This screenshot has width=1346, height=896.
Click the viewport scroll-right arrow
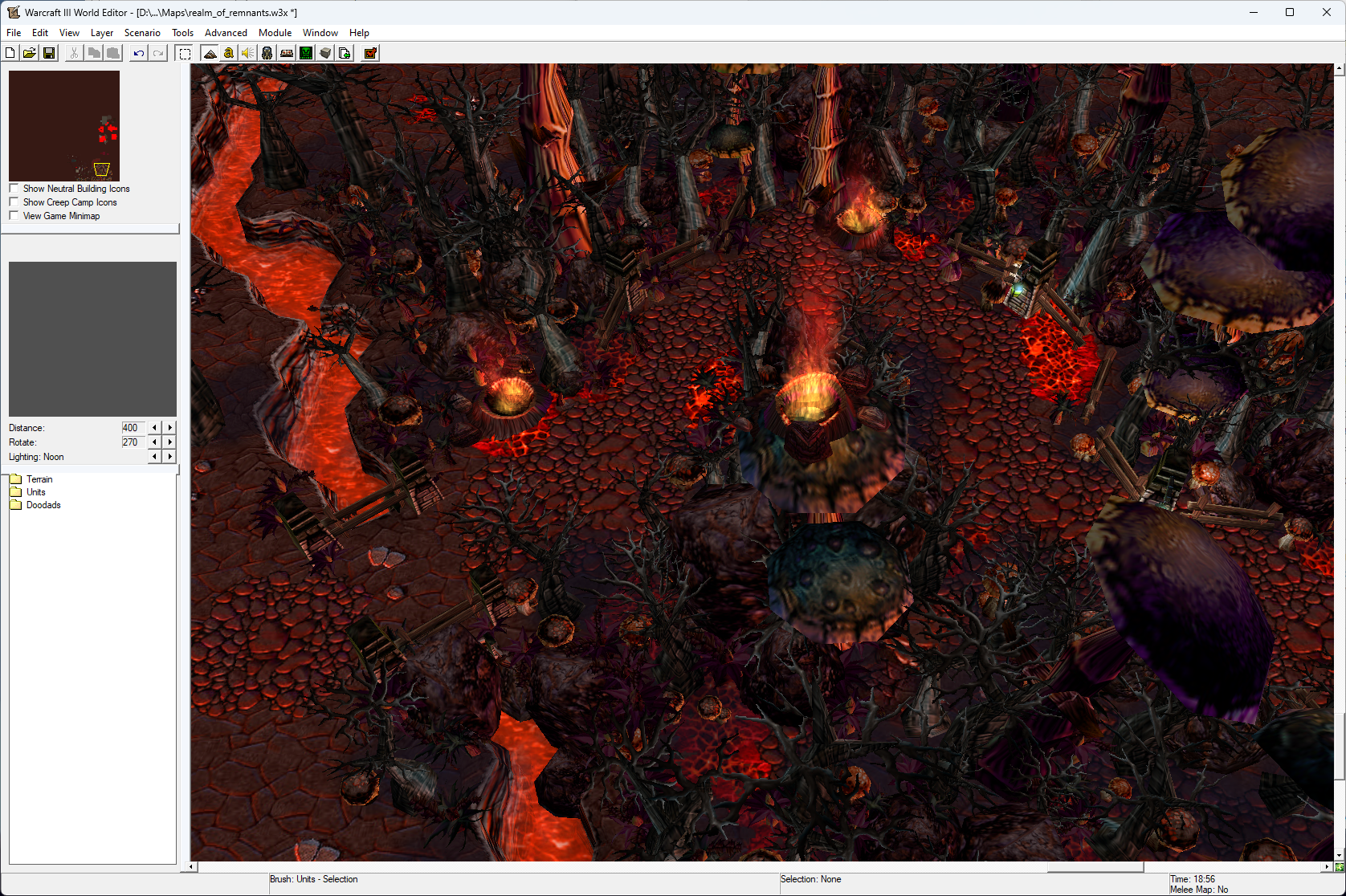click(1328, 867)
